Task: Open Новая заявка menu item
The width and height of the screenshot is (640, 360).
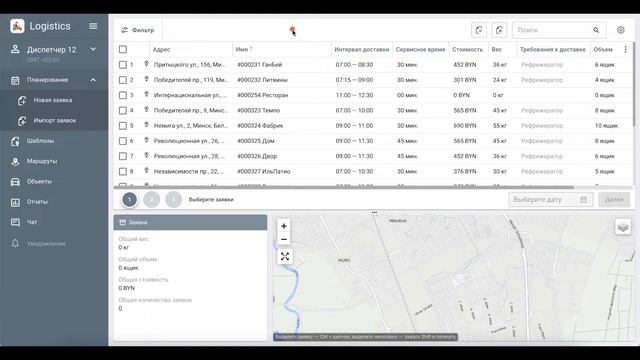Action: (53, 100)
